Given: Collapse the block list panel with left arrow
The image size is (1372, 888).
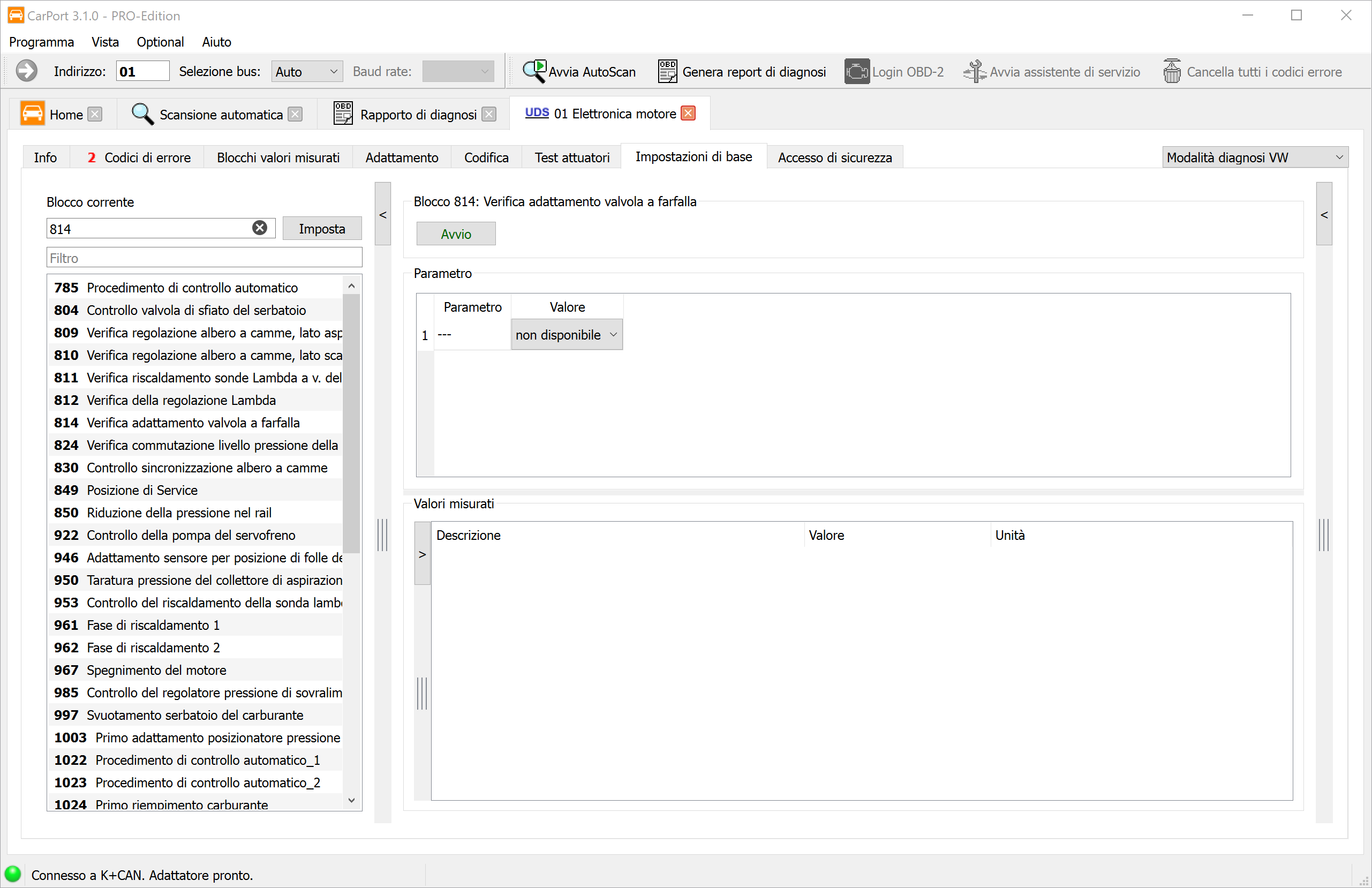Looking at the screenshot, I should (383, 215).
